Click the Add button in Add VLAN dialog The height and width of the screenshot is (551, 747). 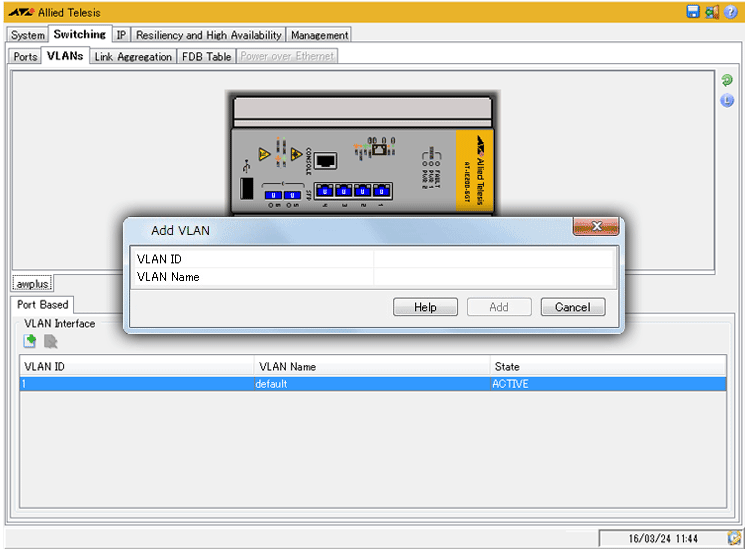(499, 307)
